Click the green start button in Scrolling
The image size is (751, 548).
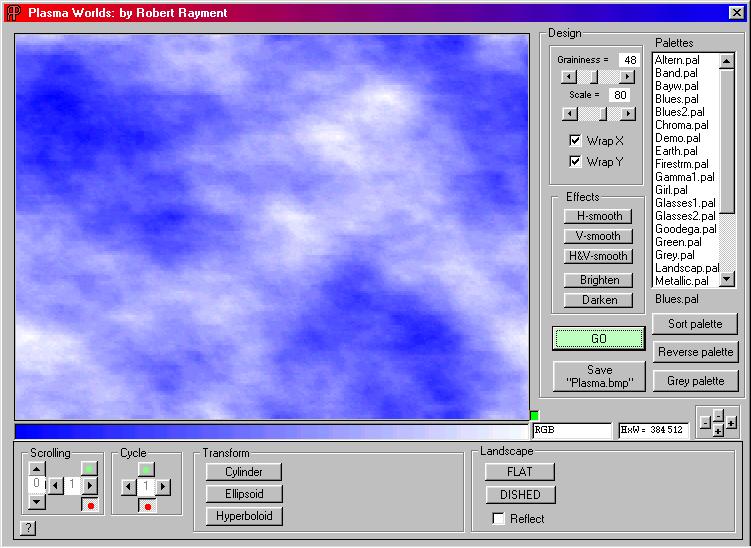90,468
